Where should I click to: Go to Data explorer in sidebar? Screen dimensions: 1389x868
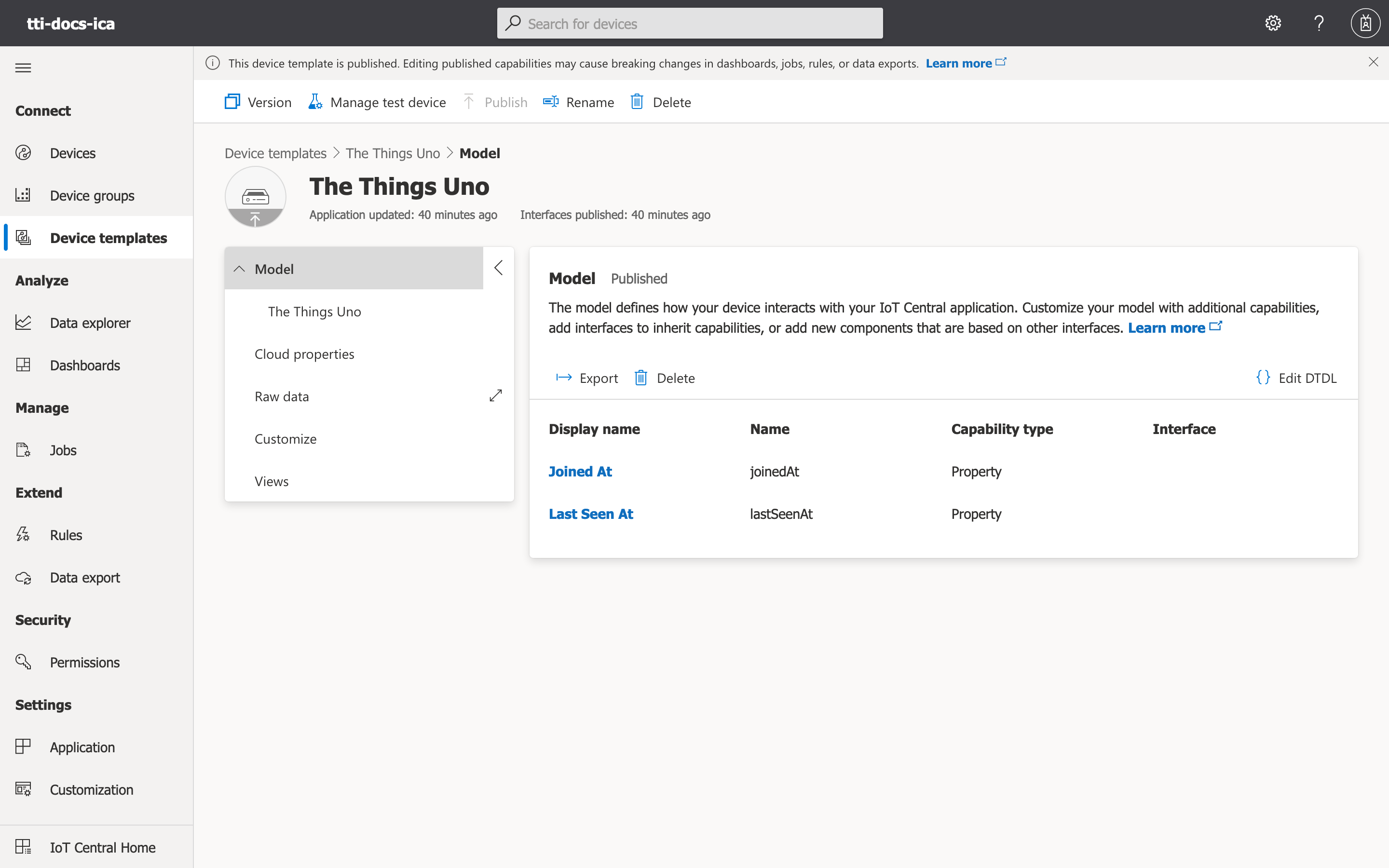(x=90, y=323)
